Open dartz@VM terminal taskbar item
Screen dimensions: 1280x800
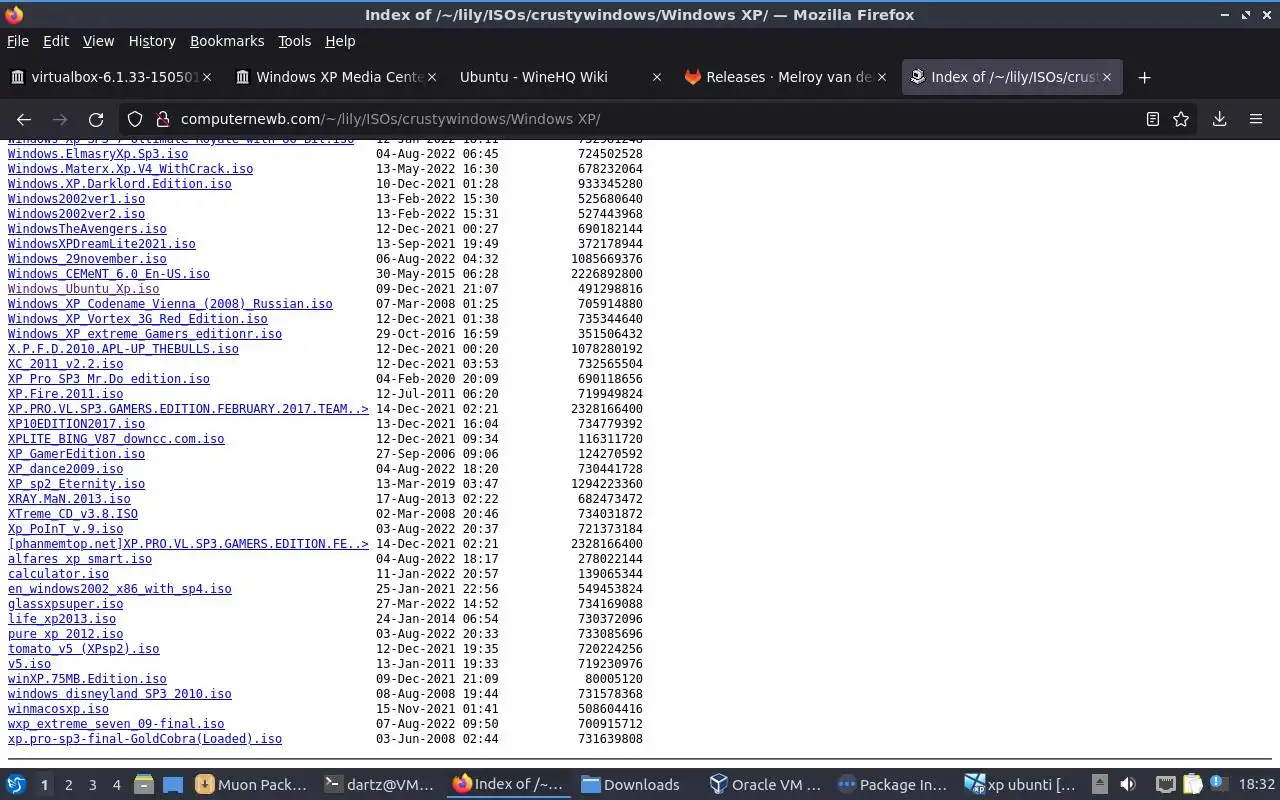pyautogui.click(x=380, y=785)
